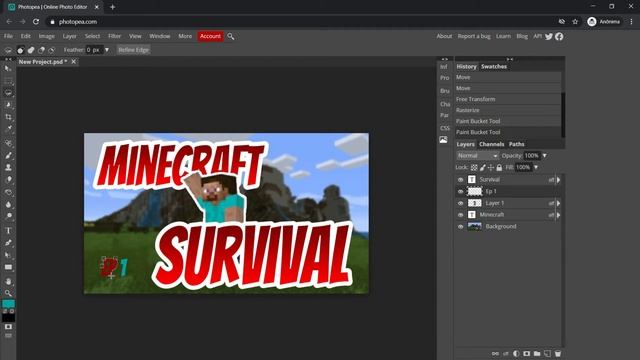Select the Eraser tool

point(8,180)
